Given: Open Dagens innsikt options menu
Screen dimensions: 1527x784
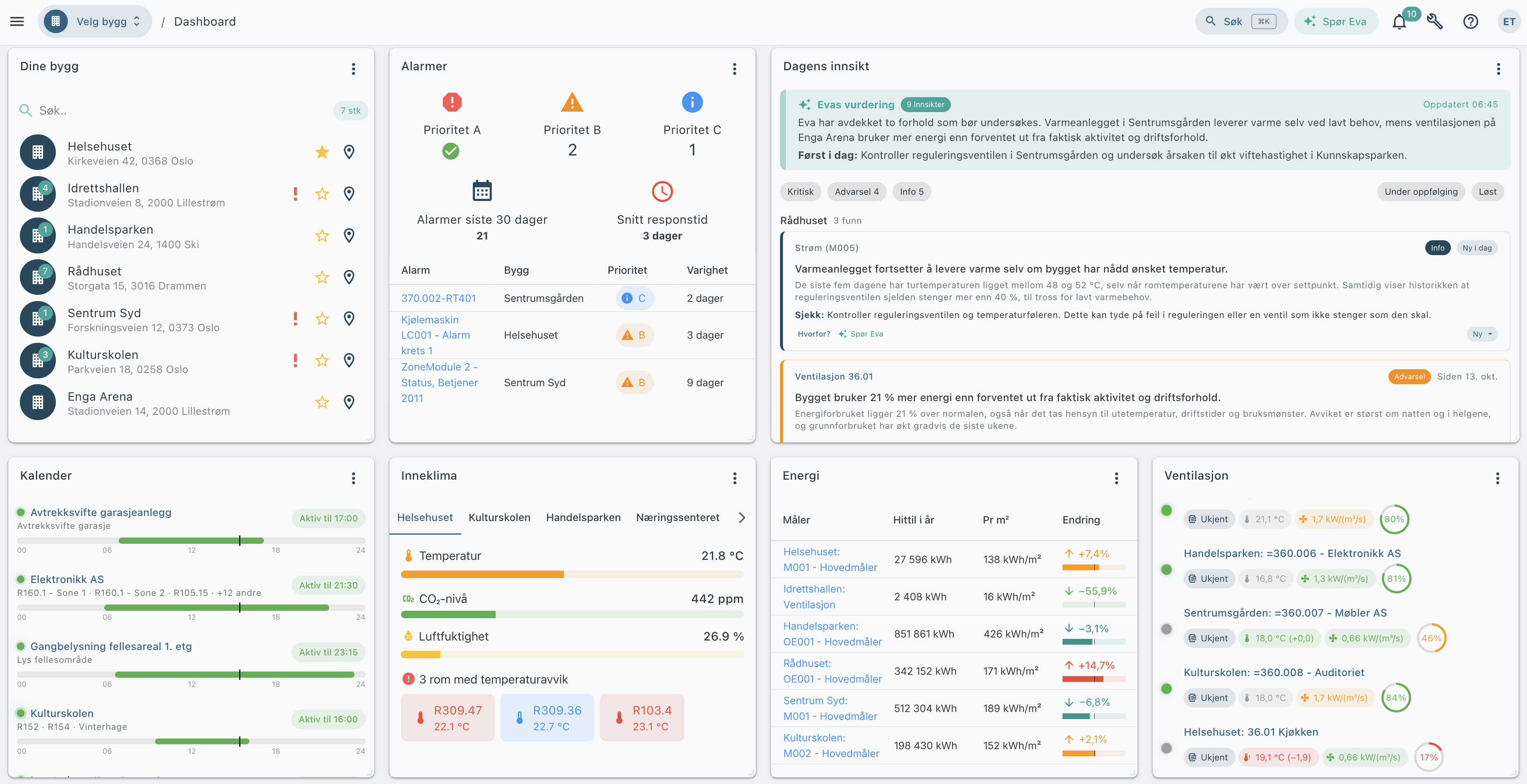Looking at the screenshot, I should coord(1498,69).
